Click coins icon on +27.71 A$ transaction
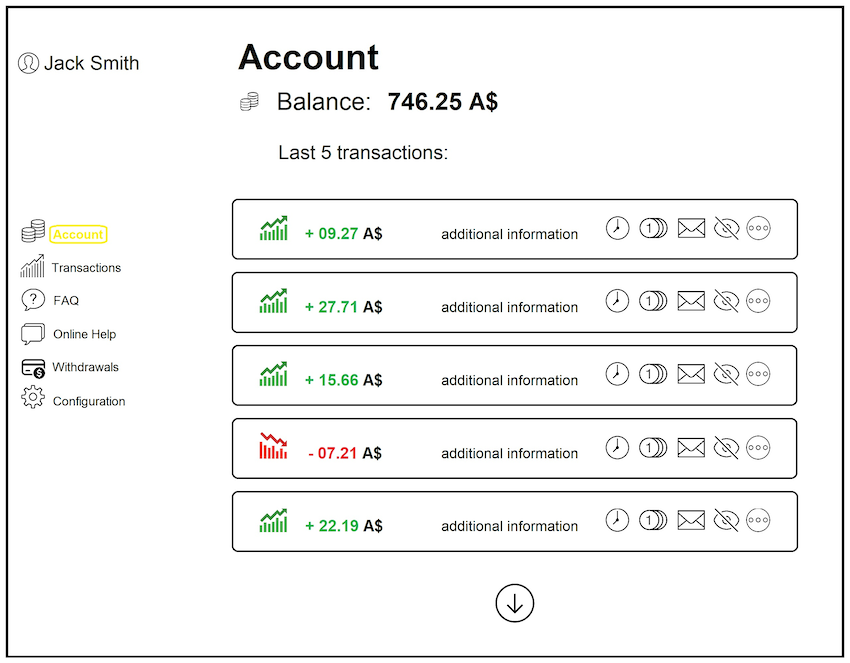Image resolution: width=850 pixels, height=663 pixels. (x=653, y=301)
